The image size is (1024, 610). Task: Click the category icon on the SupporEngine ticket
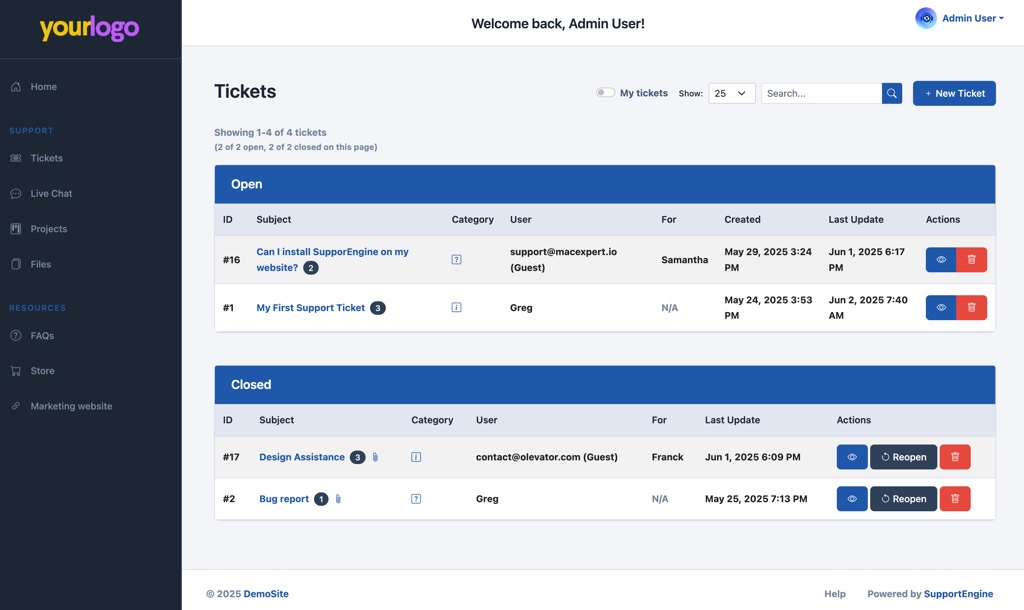(x=456, y=258)
